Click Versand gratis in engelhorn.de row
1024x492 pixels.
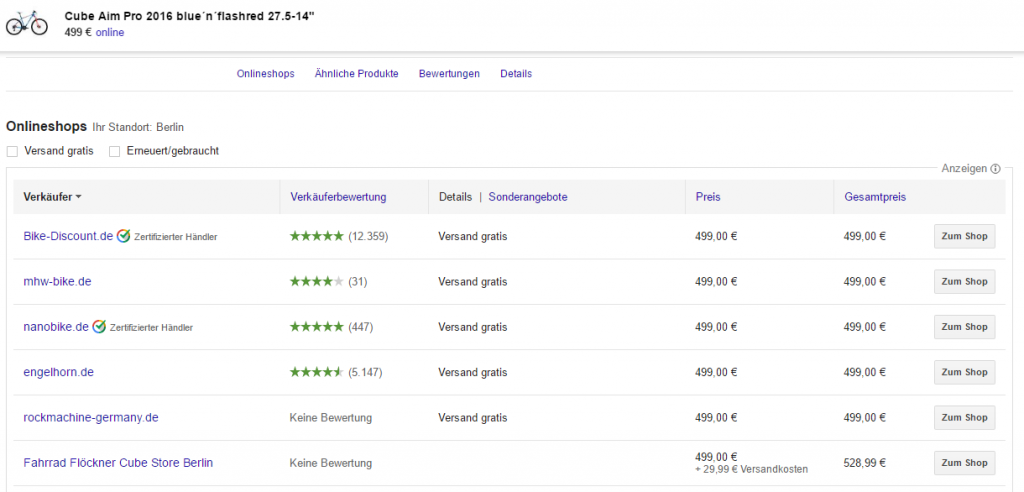pyautogui.click(x=473, y=372)
